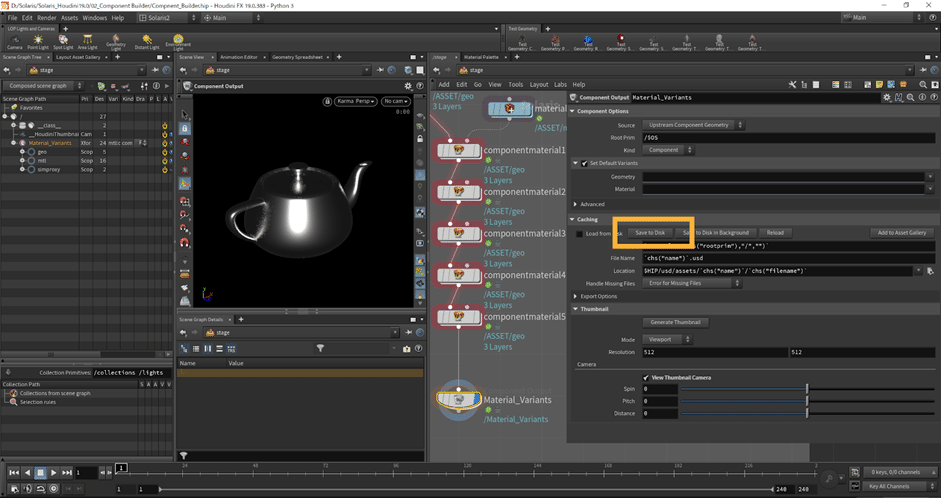This screenshot has height=498, width=941.
Task: Add an Environment Light from shelf
Action: [177, 40]
